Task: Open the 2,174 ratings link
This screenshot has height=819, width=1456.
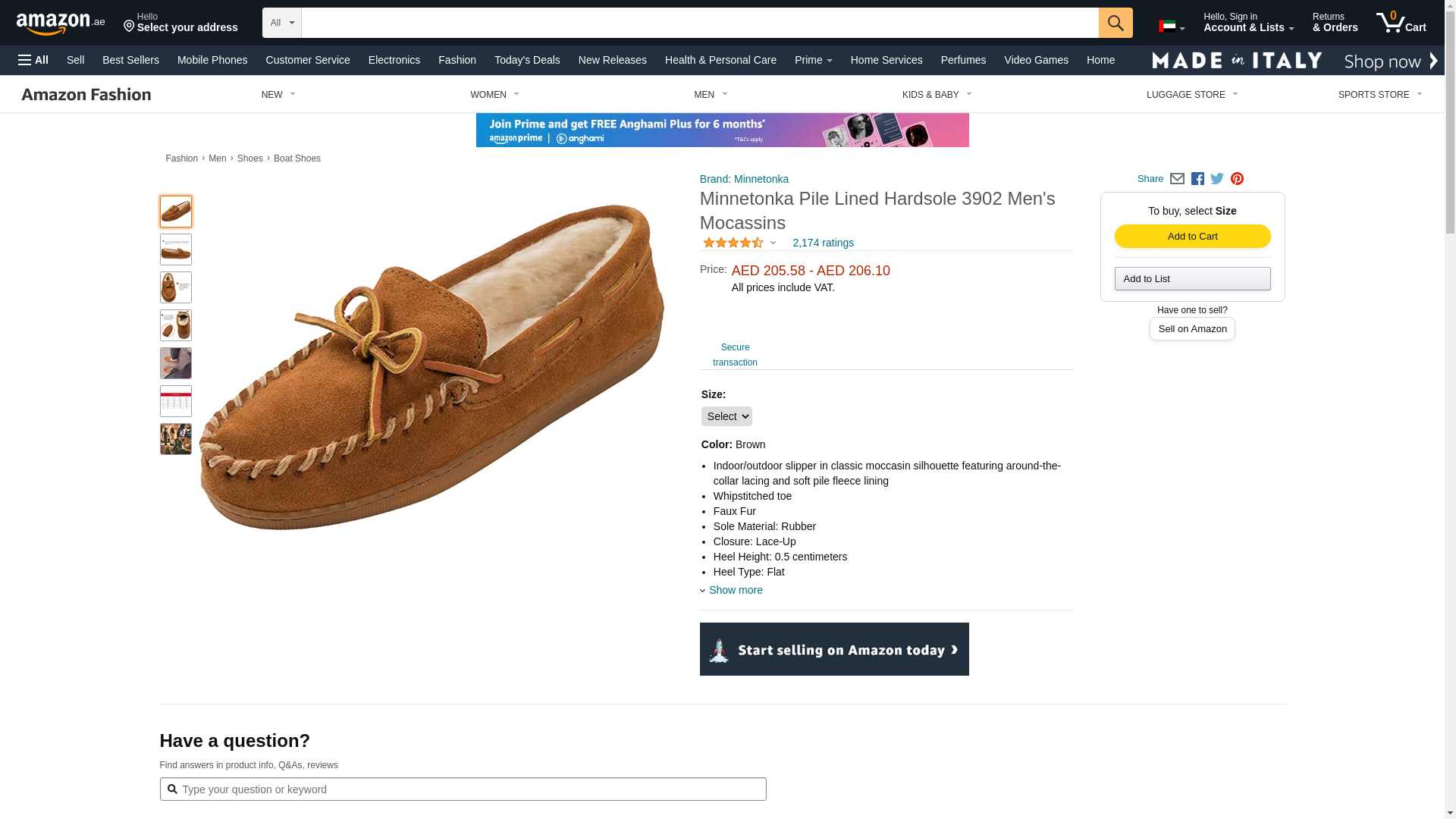Action: pyautogui.click(x=823, y=243)
